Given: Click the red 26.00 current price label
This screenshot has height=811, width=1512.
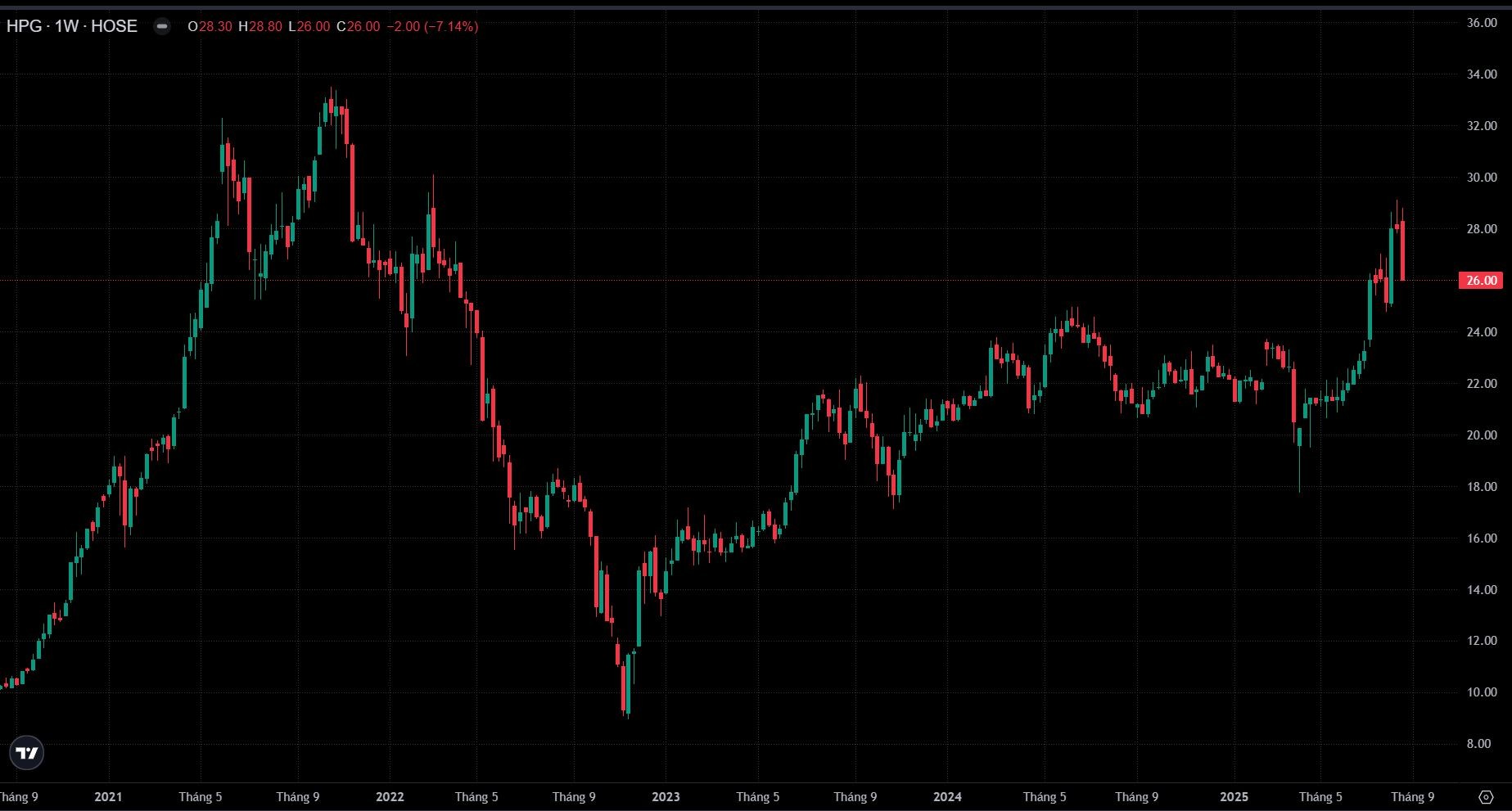Looking at the screenshot, I should pos(1481,281).
